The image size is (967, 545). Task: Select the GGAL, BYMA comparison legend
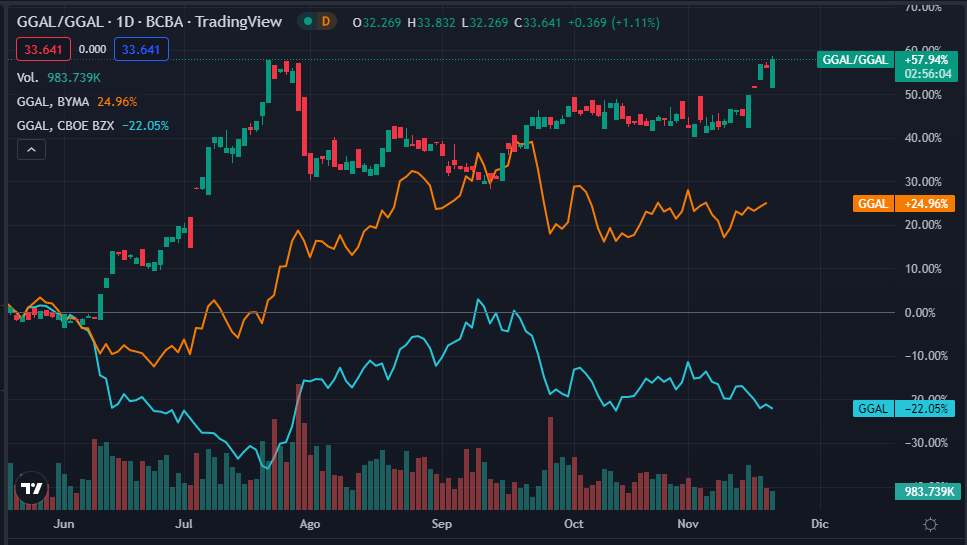[x=77, y=101]
